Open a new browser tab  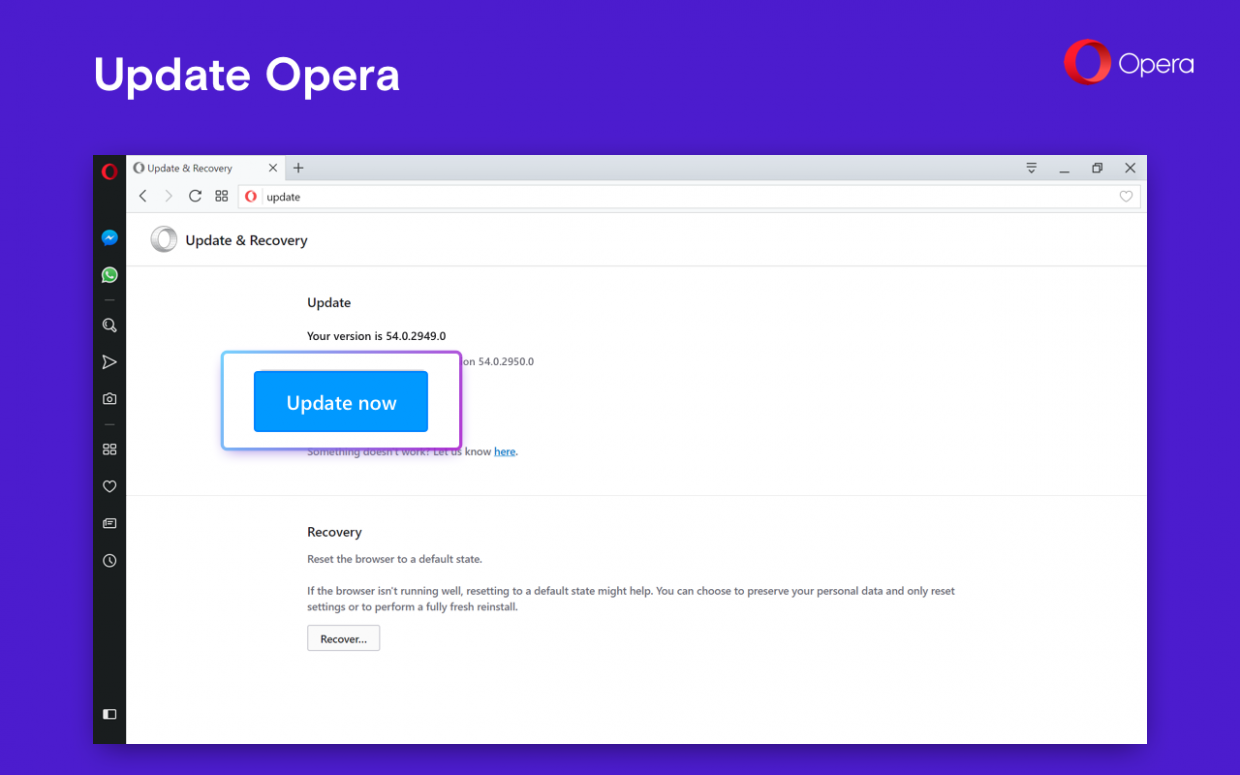pos(297,168)
